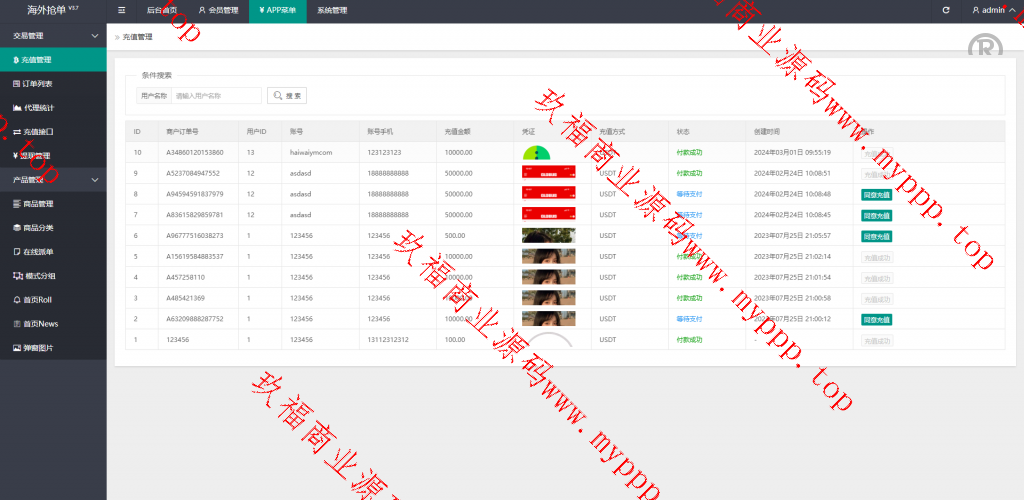This screenshot has height=500, width=1024.
Task: Click 同意充值 for order A63209888287752
Action: (876, 319)
